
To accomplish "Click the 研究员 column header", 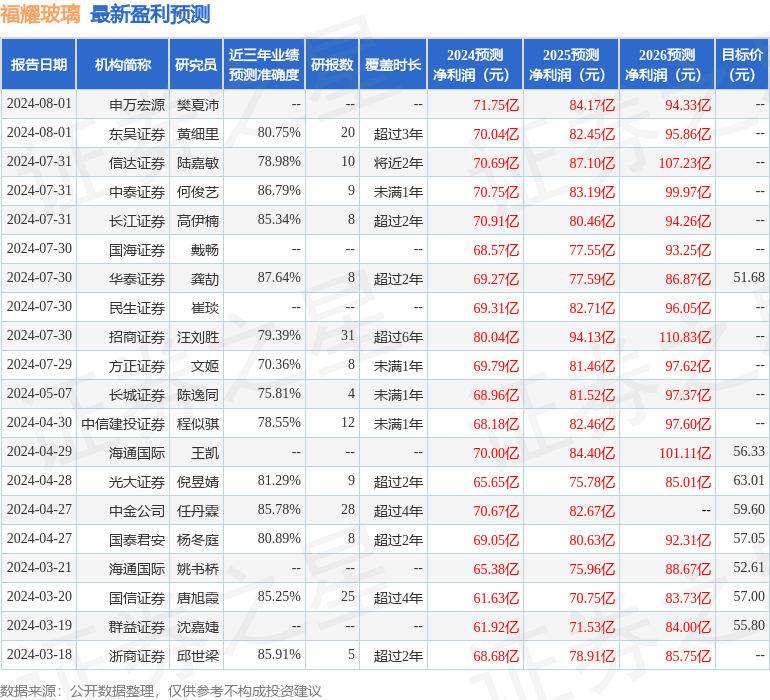I will [196, 64].
